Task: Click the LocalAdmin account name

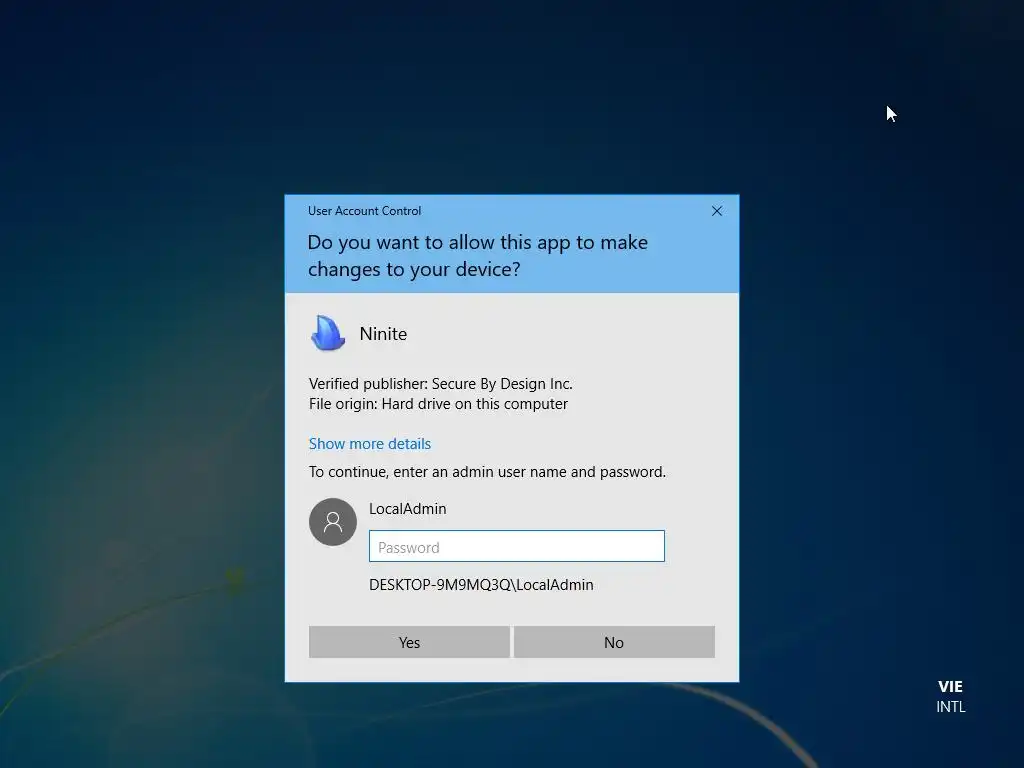Action: [x=408, y=509]
